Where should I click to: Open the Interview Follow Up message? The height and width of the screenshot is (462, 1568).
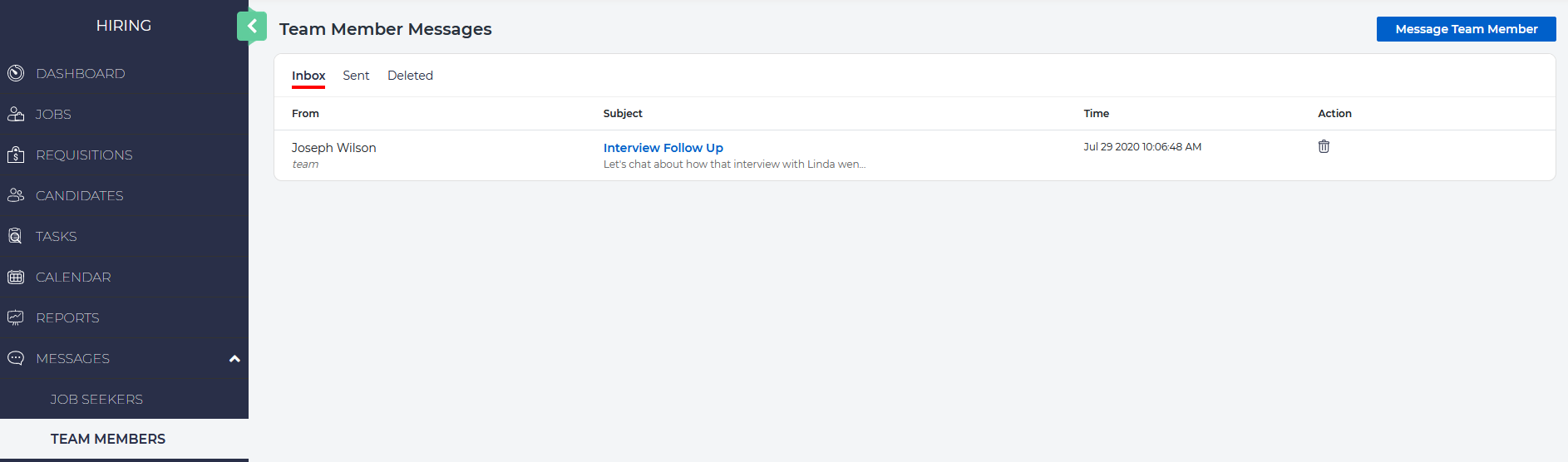click(x=663, y=148)
